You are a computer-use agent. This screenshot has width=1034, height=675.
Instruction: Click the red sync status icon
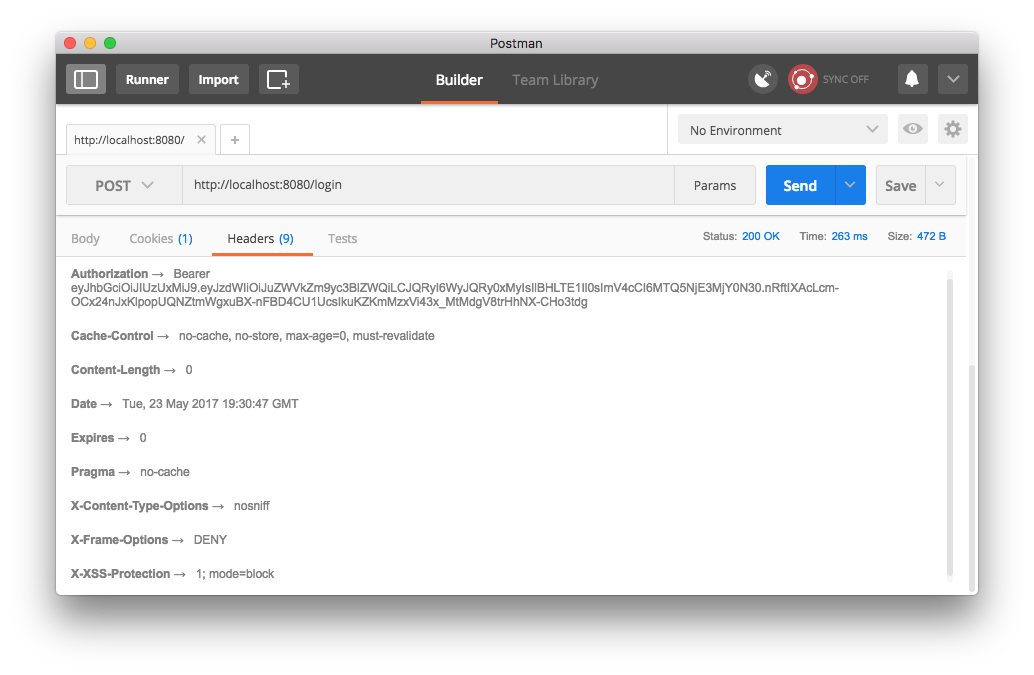pos(803,79)
